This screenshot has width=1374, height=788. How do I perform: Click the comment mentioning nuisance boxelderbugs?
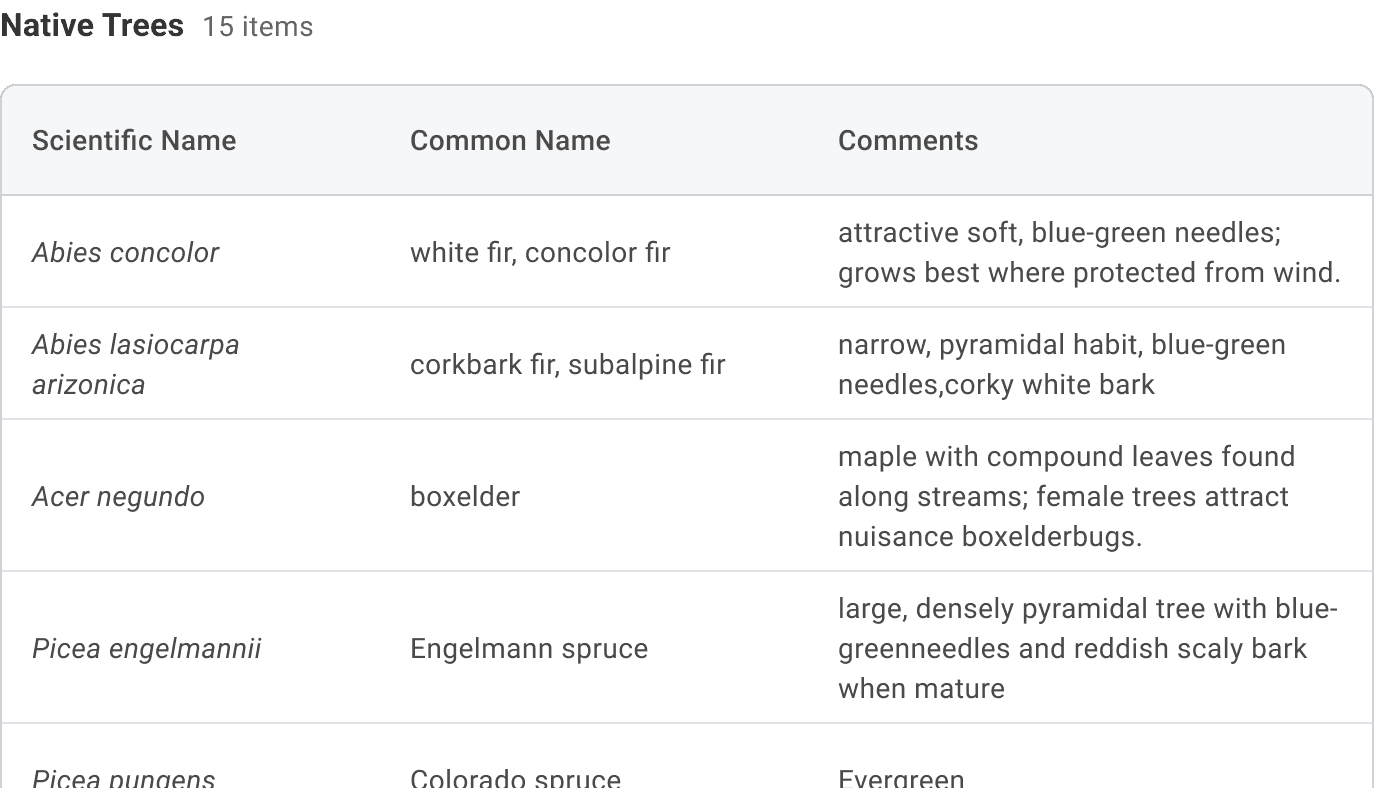click(x=1066, y=496)
